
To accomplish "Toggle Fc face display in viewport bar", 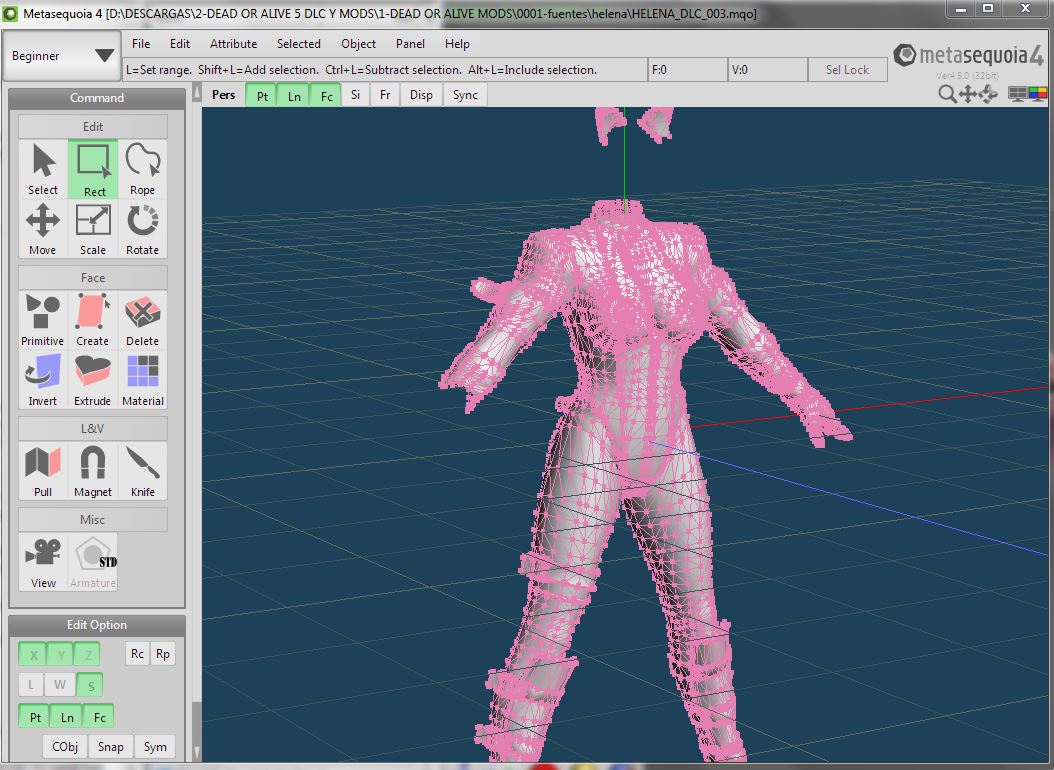I will pos(326,95).
